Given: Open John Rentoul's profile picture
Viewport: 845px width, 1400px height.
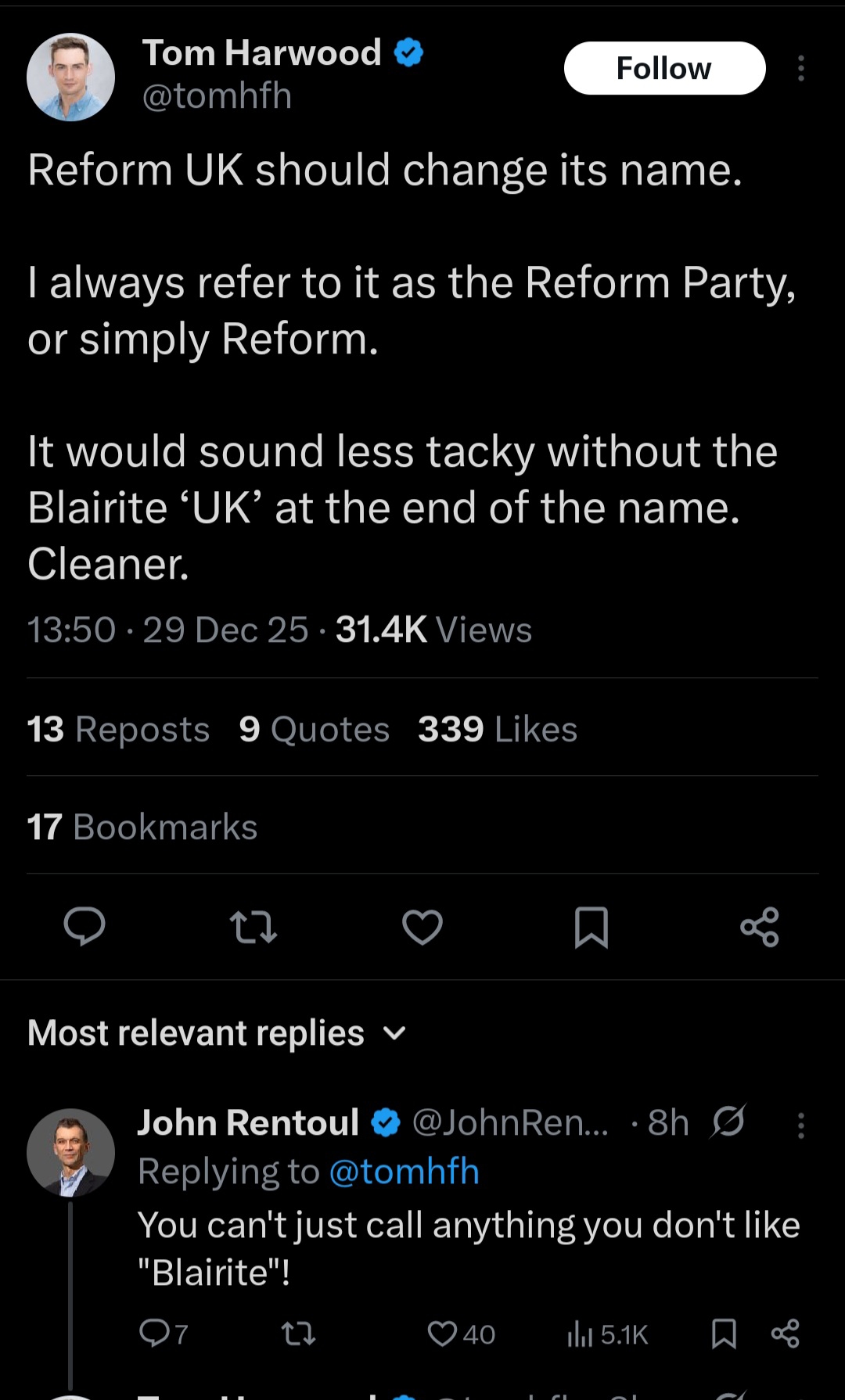Looking at the screenshot, I should pyautogui.click(x=70, y=1152).
